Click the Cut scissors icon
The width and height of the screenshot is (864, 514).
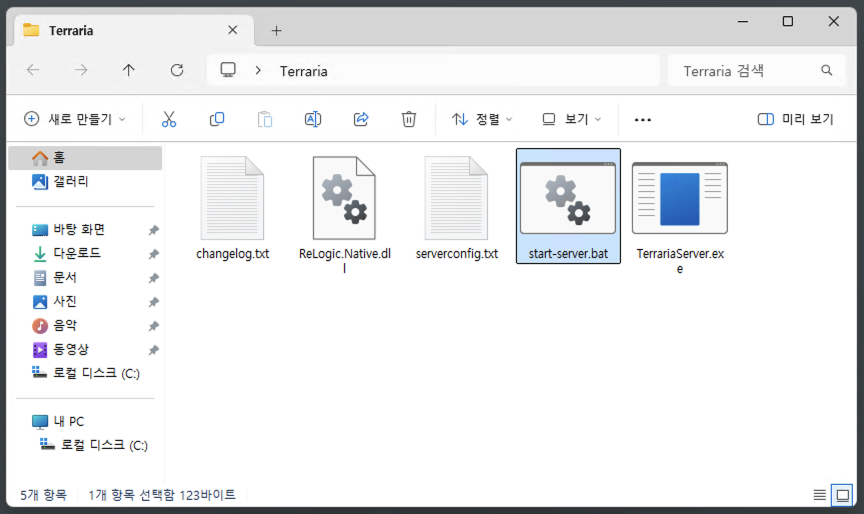169,119
